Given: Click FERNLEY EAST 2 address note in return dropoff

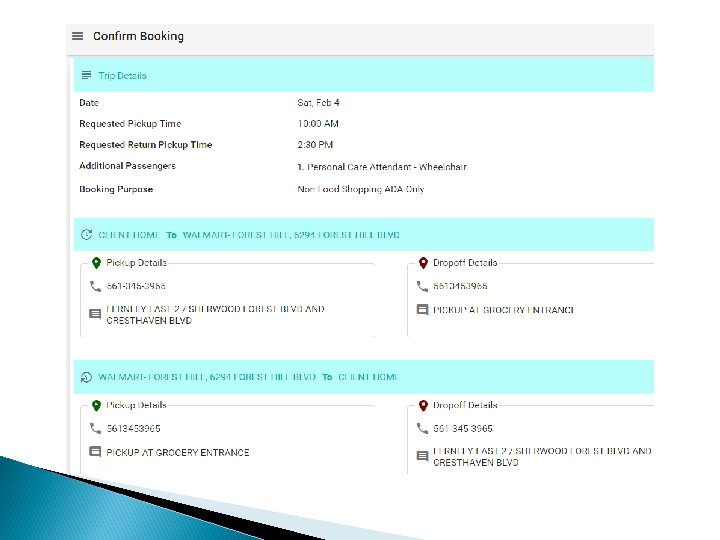Looking at the screenshot, I should tap(542, 457).
